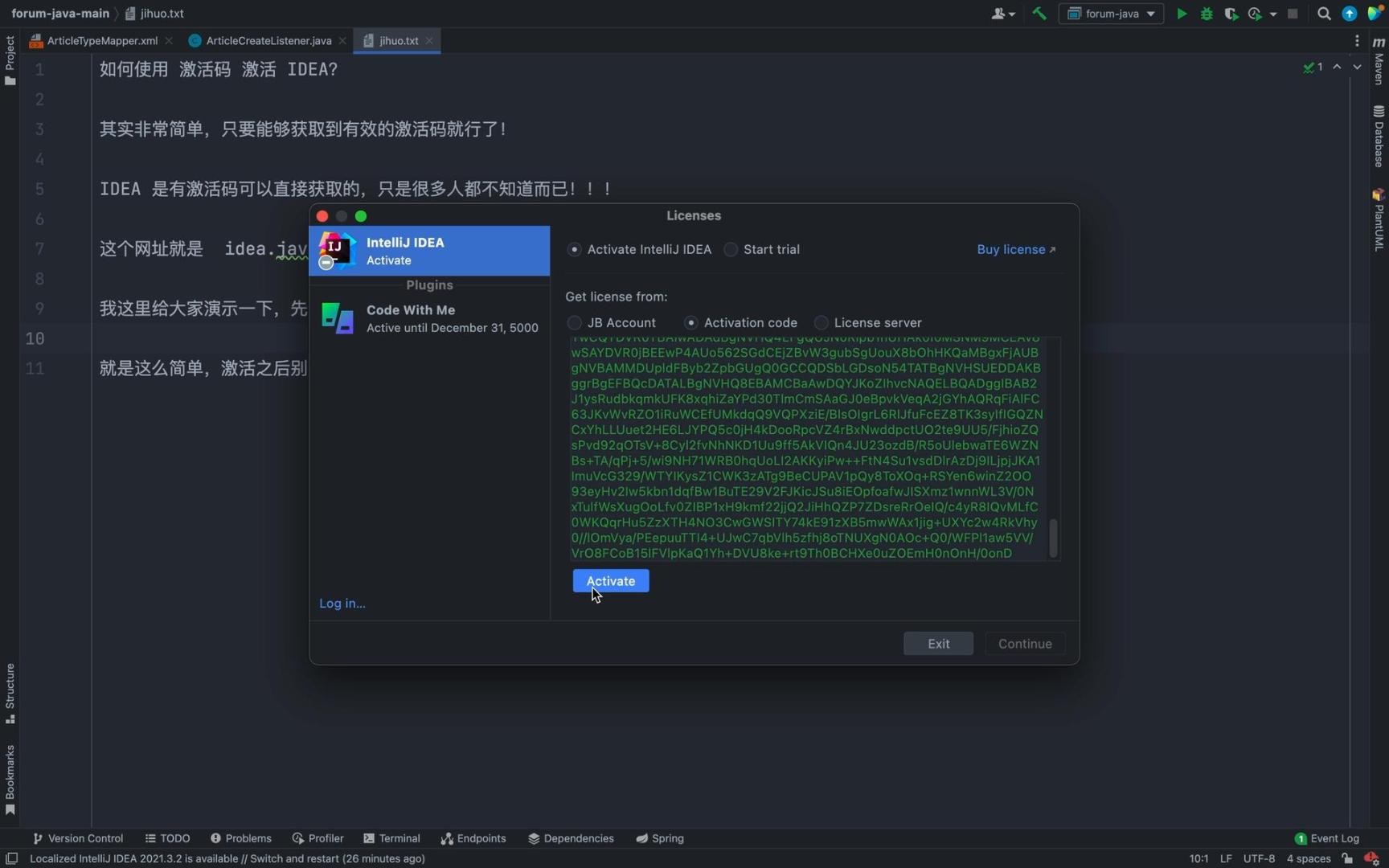
Task: Open the Project tool window
Action: coord(10,60)
